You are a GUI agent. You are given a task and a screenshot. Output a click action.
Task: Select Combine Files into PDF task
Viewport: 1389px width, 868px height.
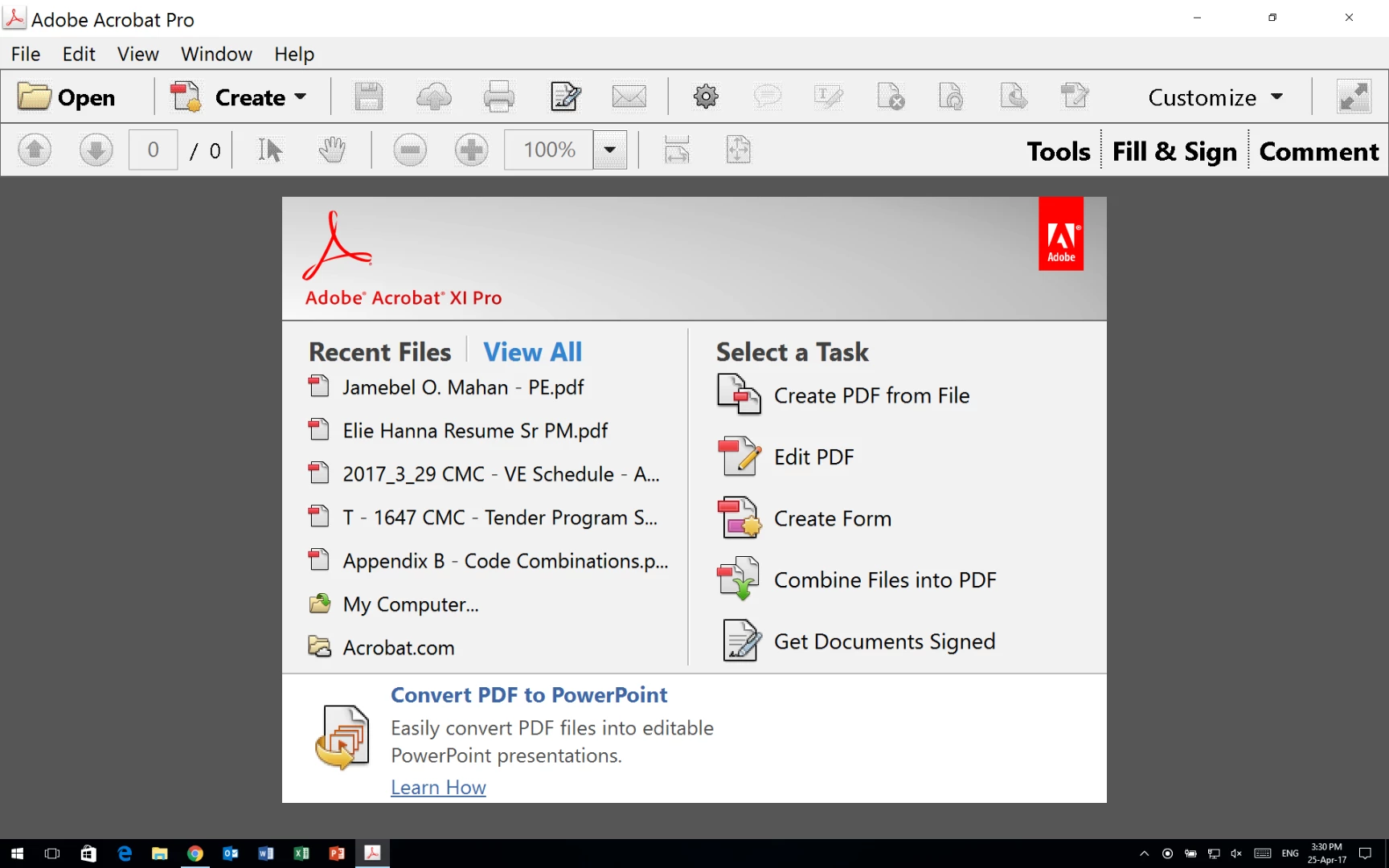(884, 579)
